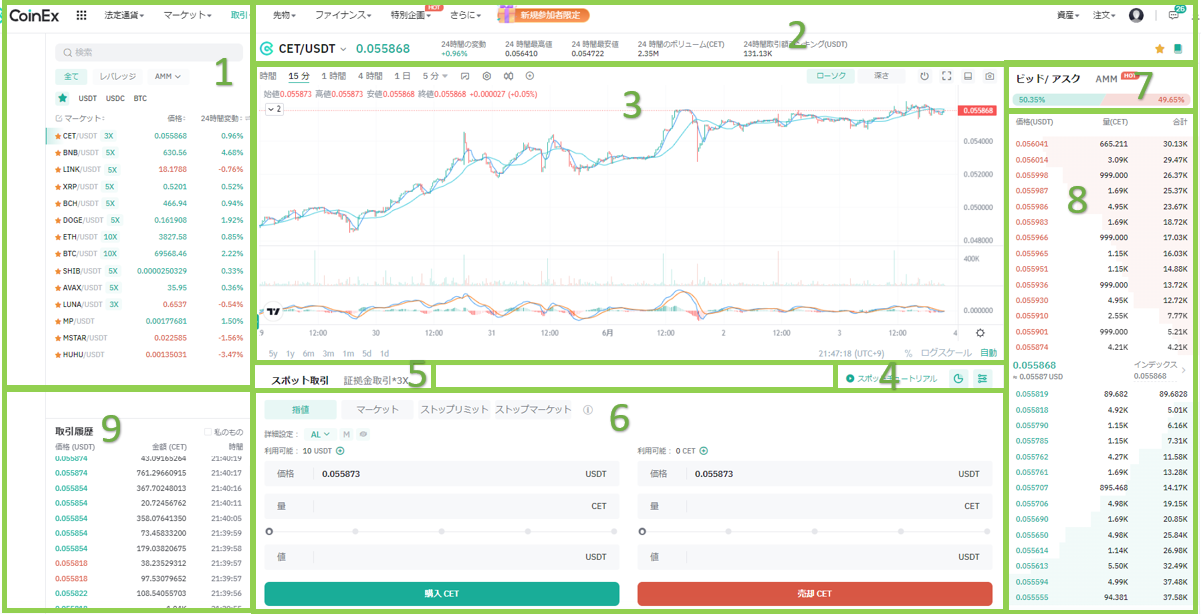Image resolution: width=1201 pixels, height=614 pixels.
Task: Open the apps grid menu beside CoinEx logo
Action: pos(81,16)
